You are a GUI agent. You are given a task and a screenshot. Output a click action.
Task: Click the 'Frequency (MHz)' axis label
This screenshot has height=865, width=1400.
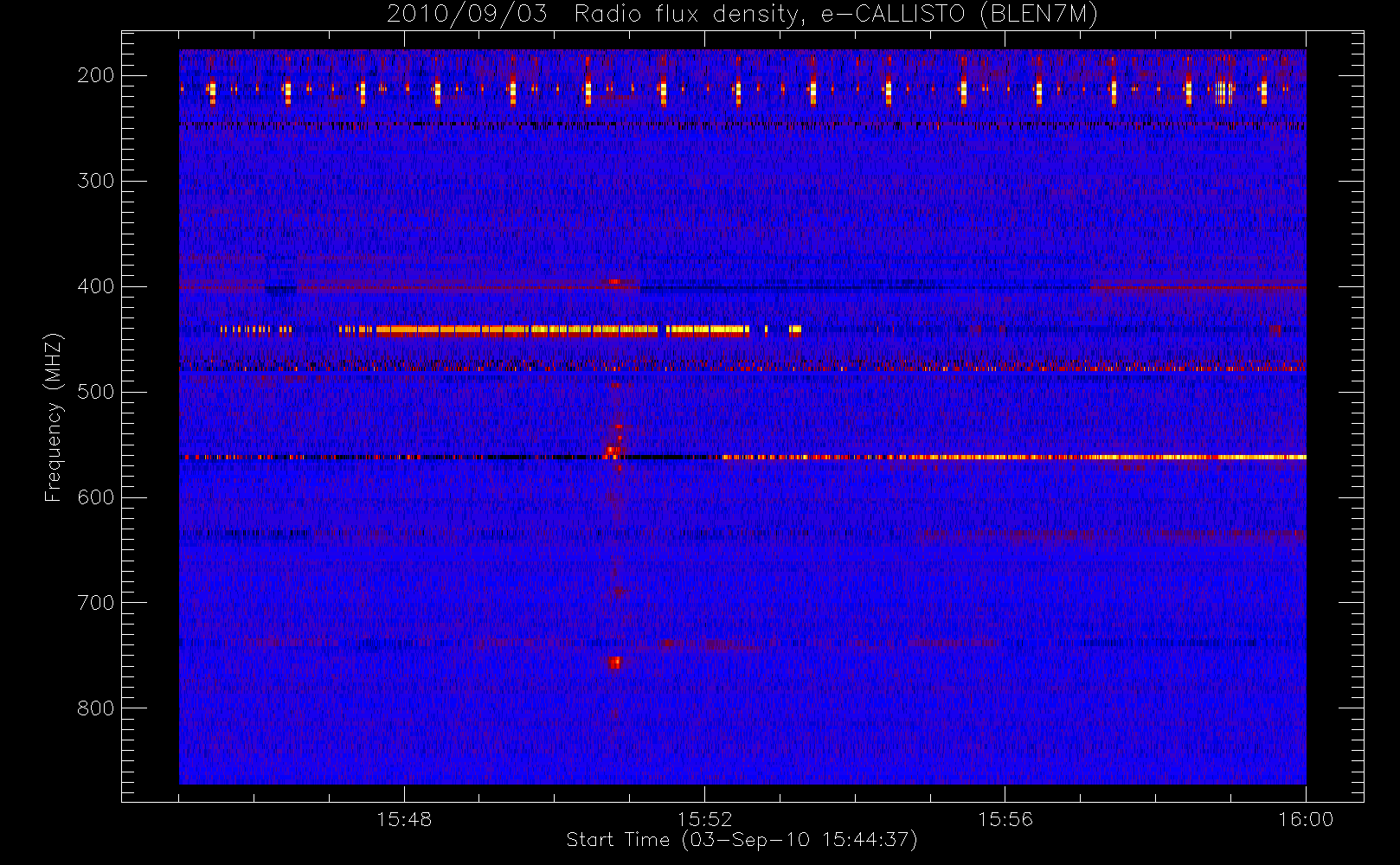pos(54,417)
